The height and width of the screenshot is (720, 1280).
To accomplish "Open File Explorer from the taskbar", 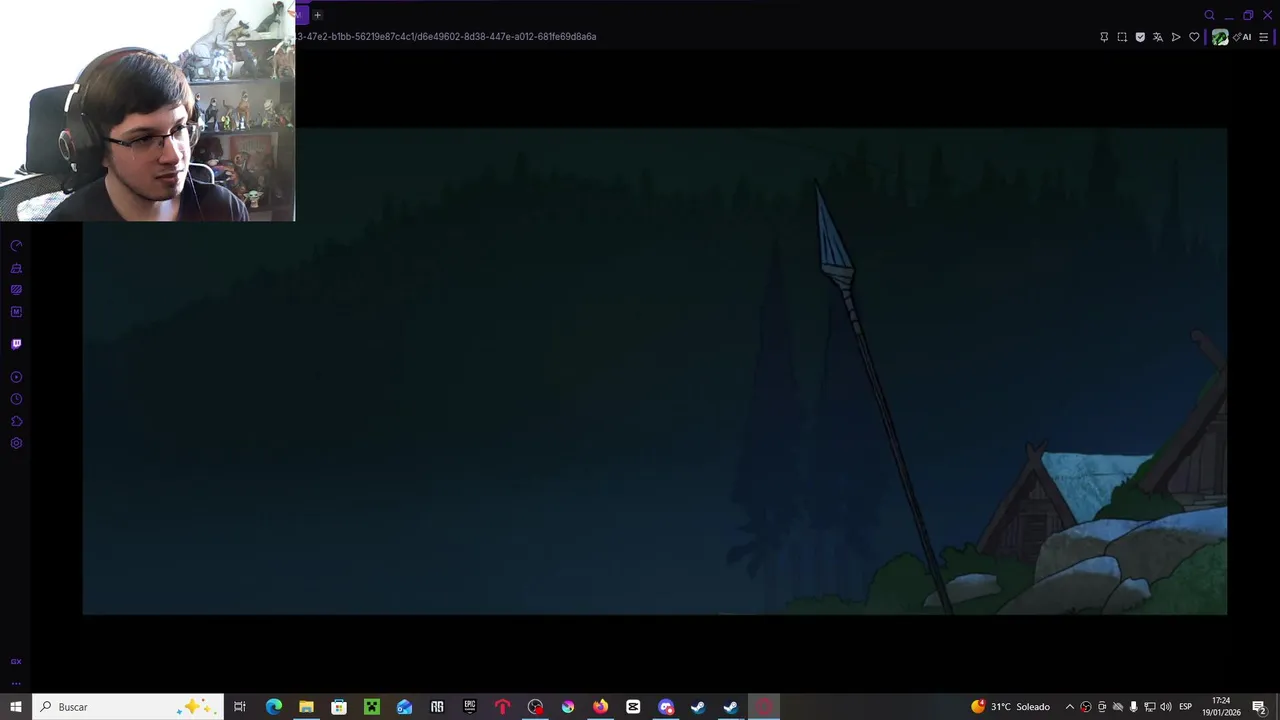I will 306,707.
